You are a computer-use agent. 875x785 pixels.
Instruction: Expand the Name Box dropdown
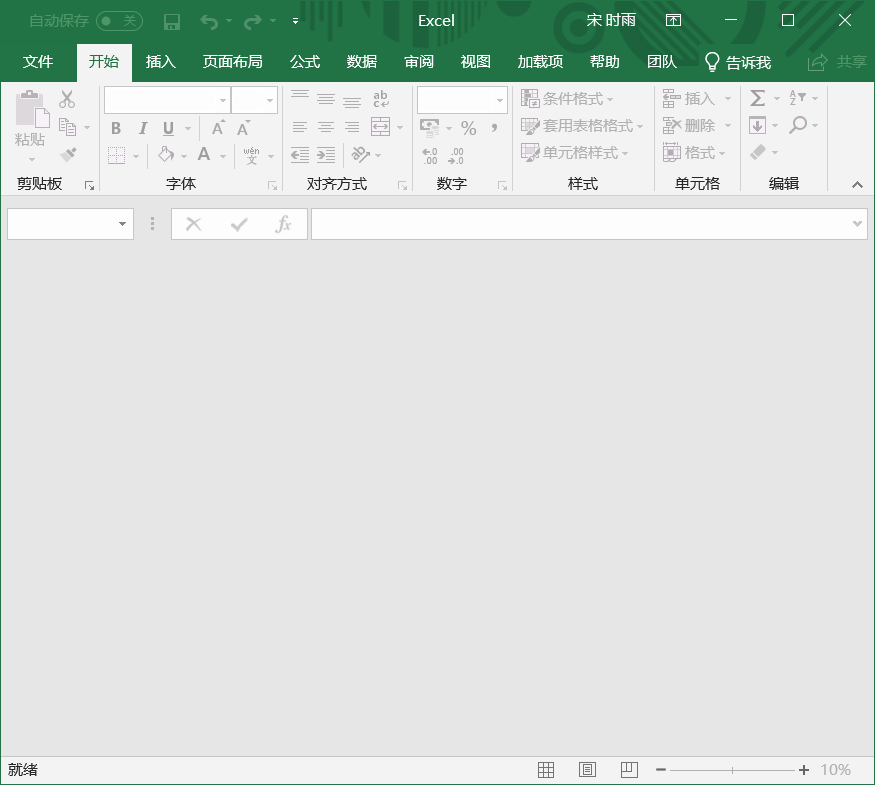(123, 224)
